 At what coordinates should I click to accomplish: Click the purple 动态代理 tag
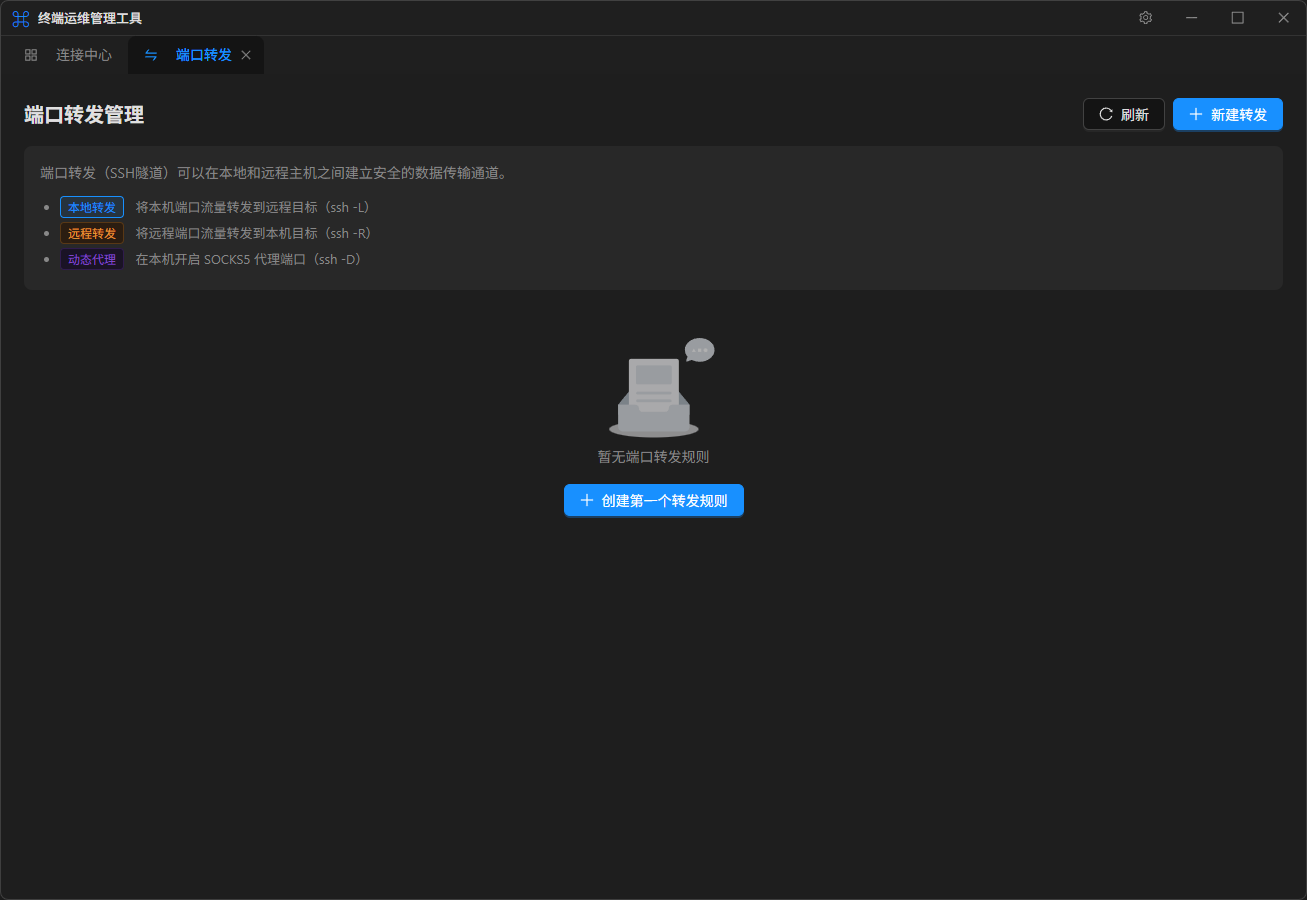coord(92,259)
